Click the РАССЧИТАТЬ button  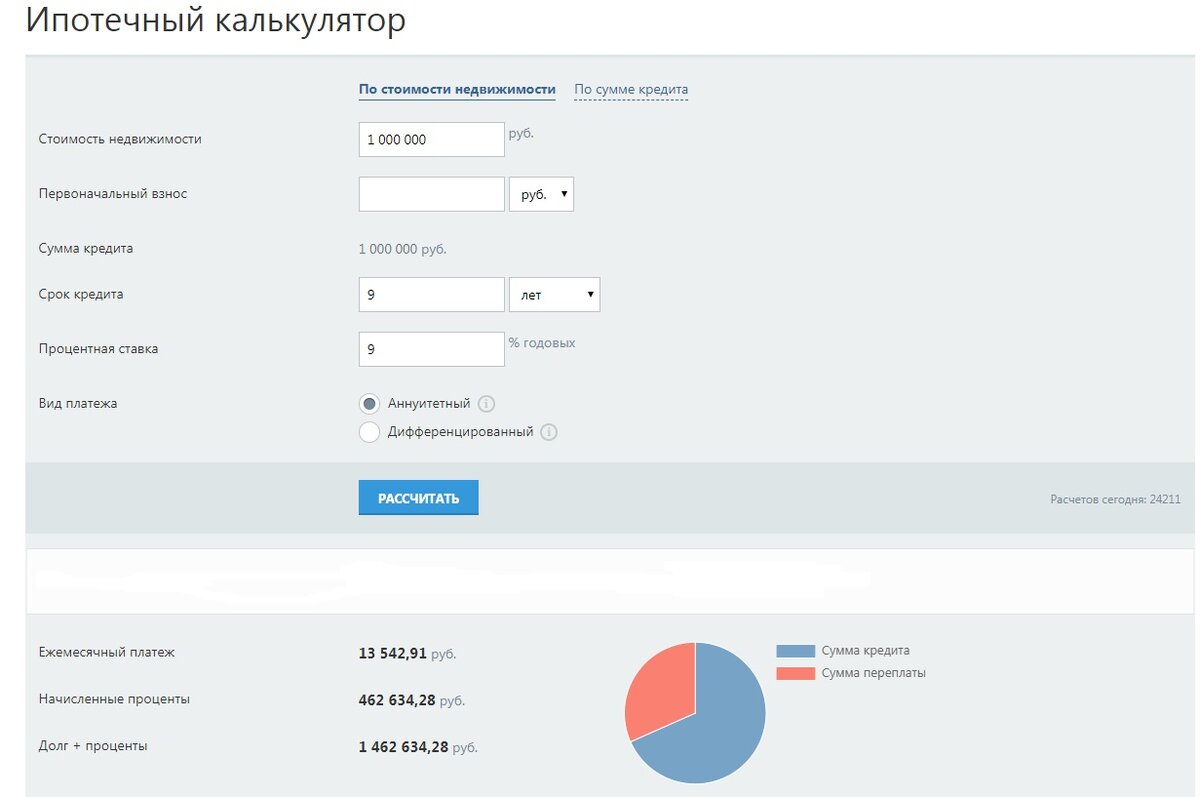pos(418,498)
